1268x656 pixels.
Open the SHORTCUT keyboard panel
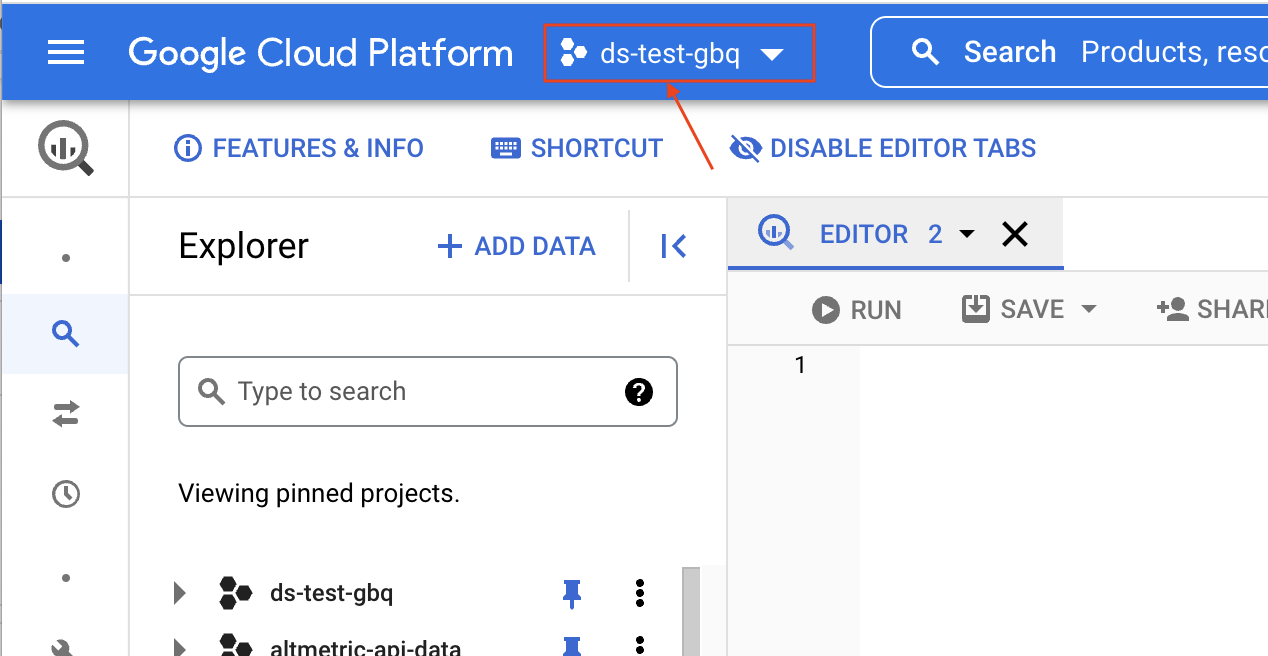577,149
